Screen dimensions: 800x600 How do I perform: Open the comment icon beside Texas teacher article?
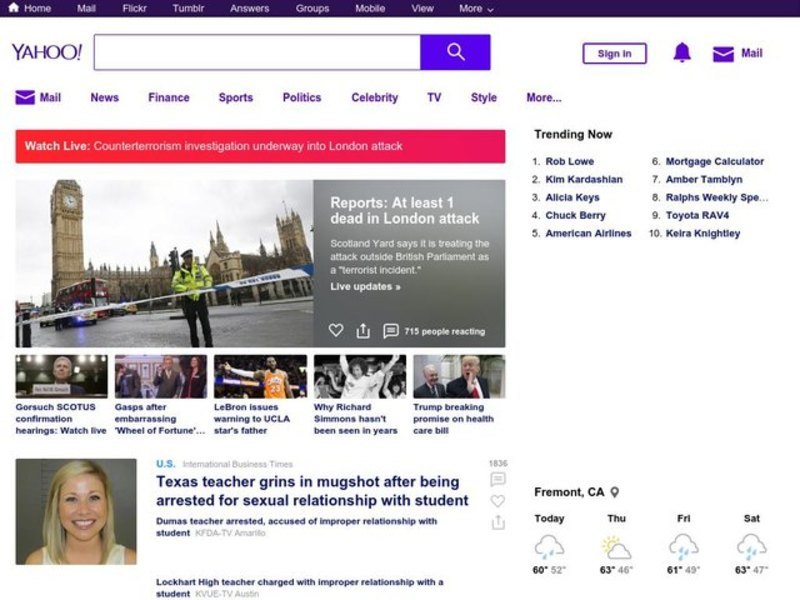498,480
